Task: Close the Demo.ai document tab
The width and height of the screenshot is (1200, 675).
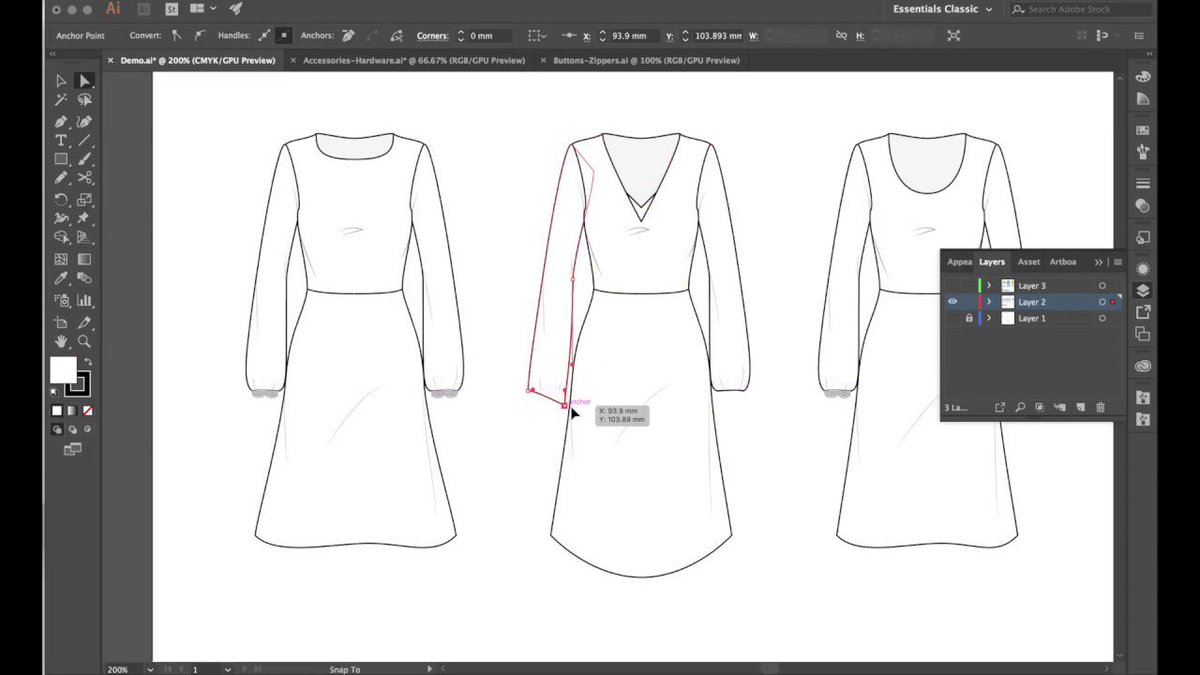Action: coord(111,60)
